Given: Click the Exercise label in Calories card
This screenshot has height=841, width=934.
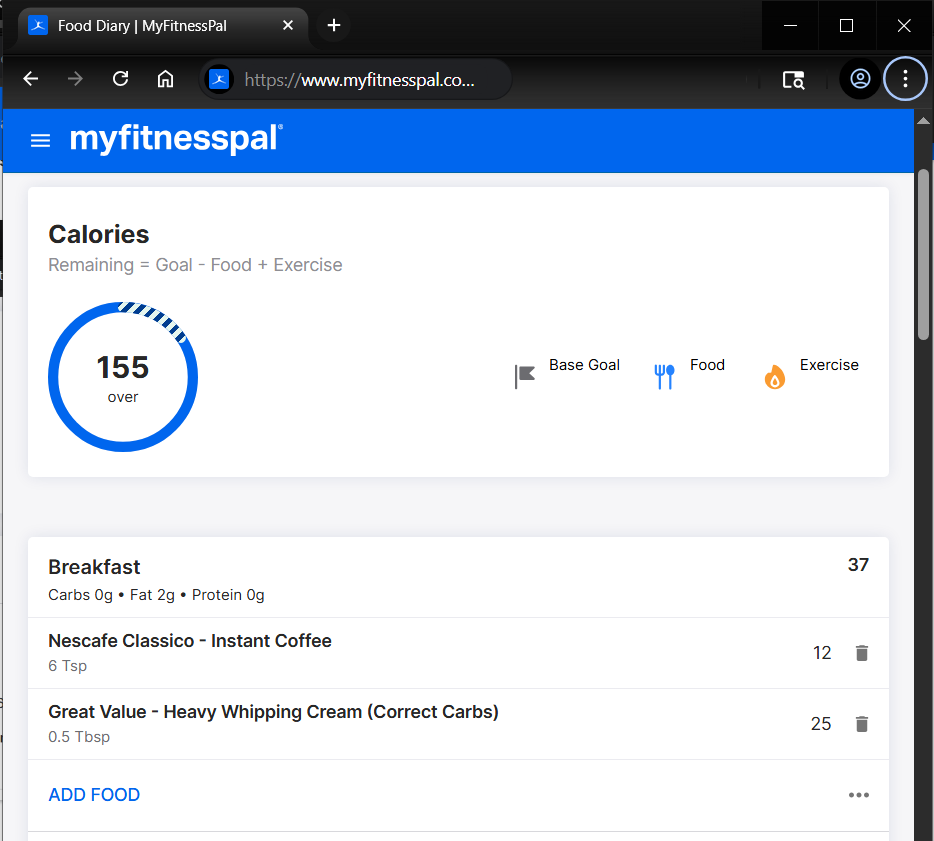Looking at the screenshot, I should tap(829, 365).
